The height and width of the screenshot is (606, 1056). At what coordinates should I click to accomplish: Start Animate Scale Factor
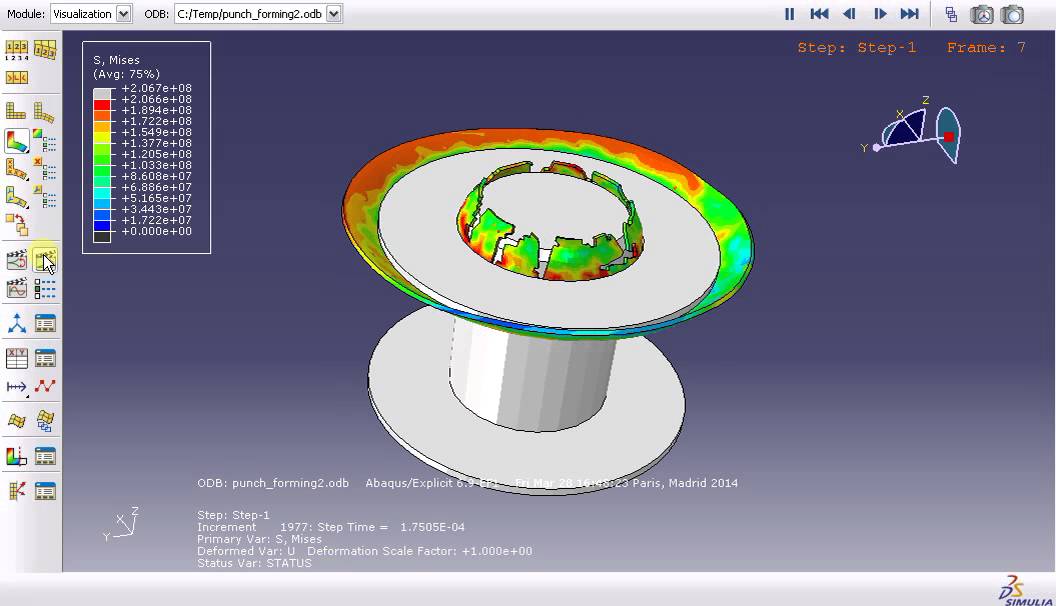[16, 261]
